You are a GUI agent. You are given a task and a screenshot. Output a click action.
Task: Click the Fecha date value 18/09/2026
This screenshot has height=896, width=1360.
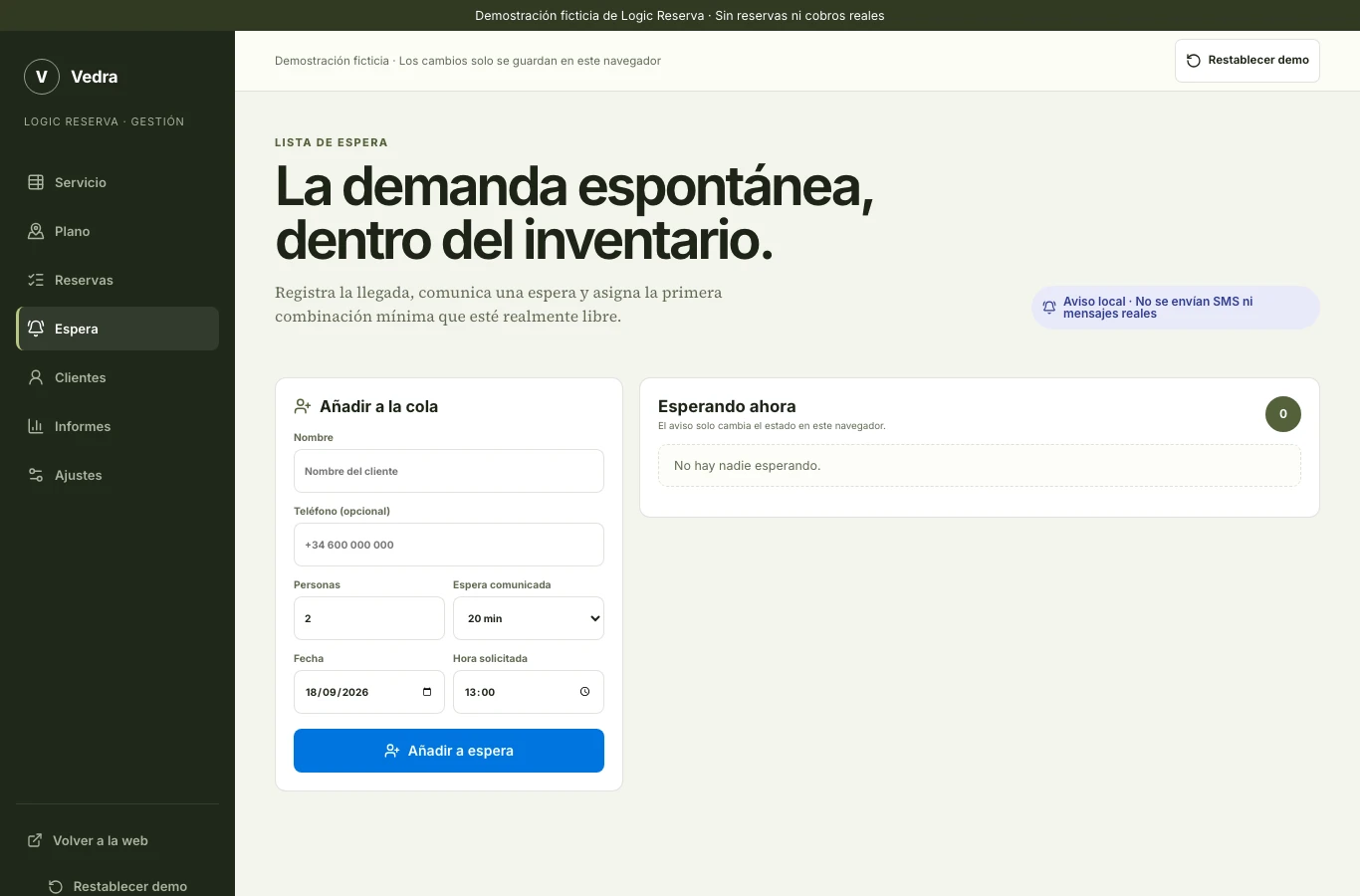(338, 692)
